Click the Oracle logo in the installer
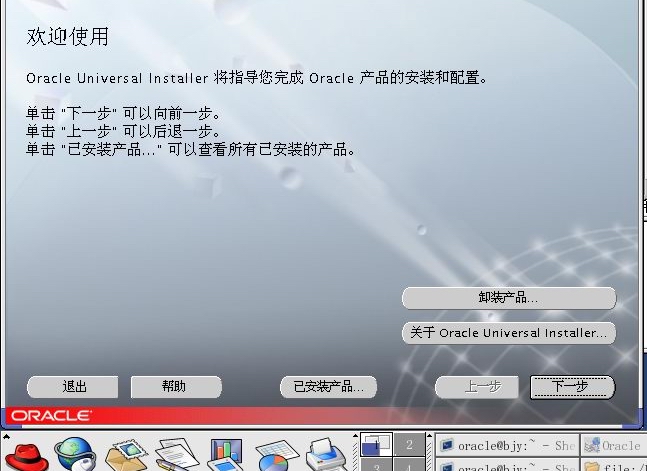 click(x=51, y=415)
